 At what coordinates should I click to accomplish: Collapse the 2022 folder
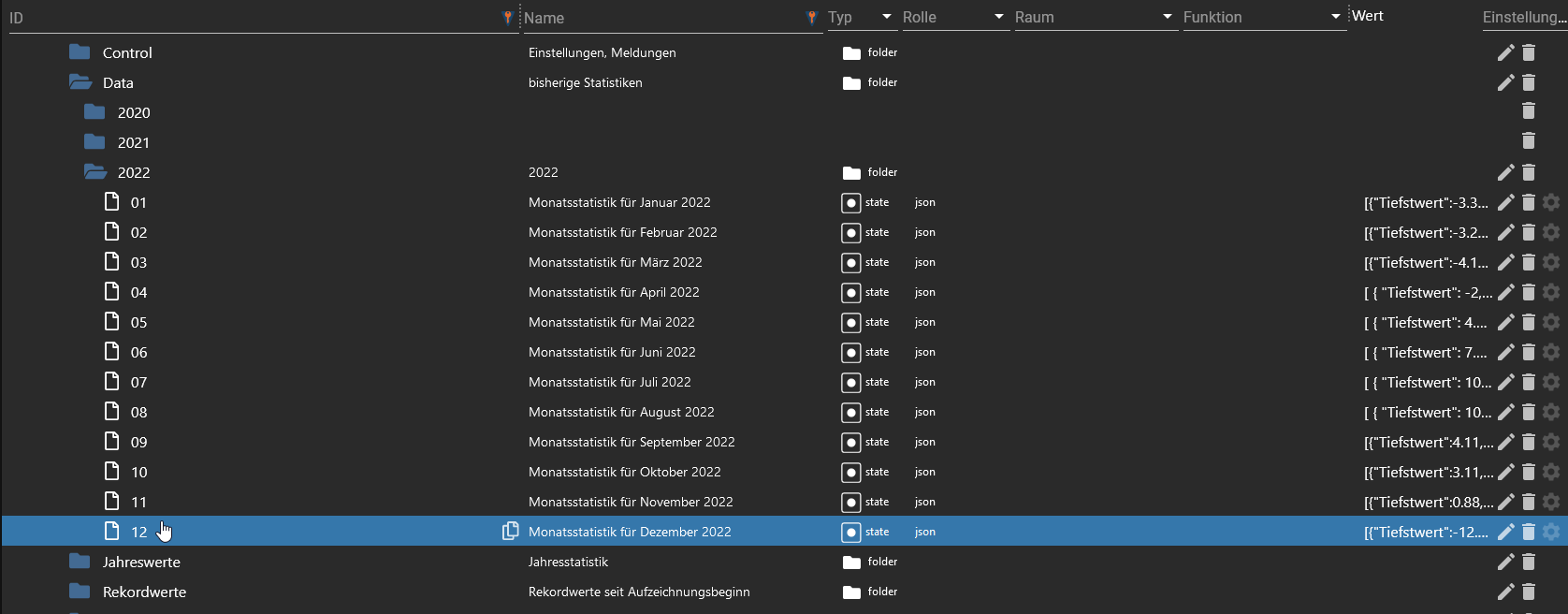coord(95,172)
